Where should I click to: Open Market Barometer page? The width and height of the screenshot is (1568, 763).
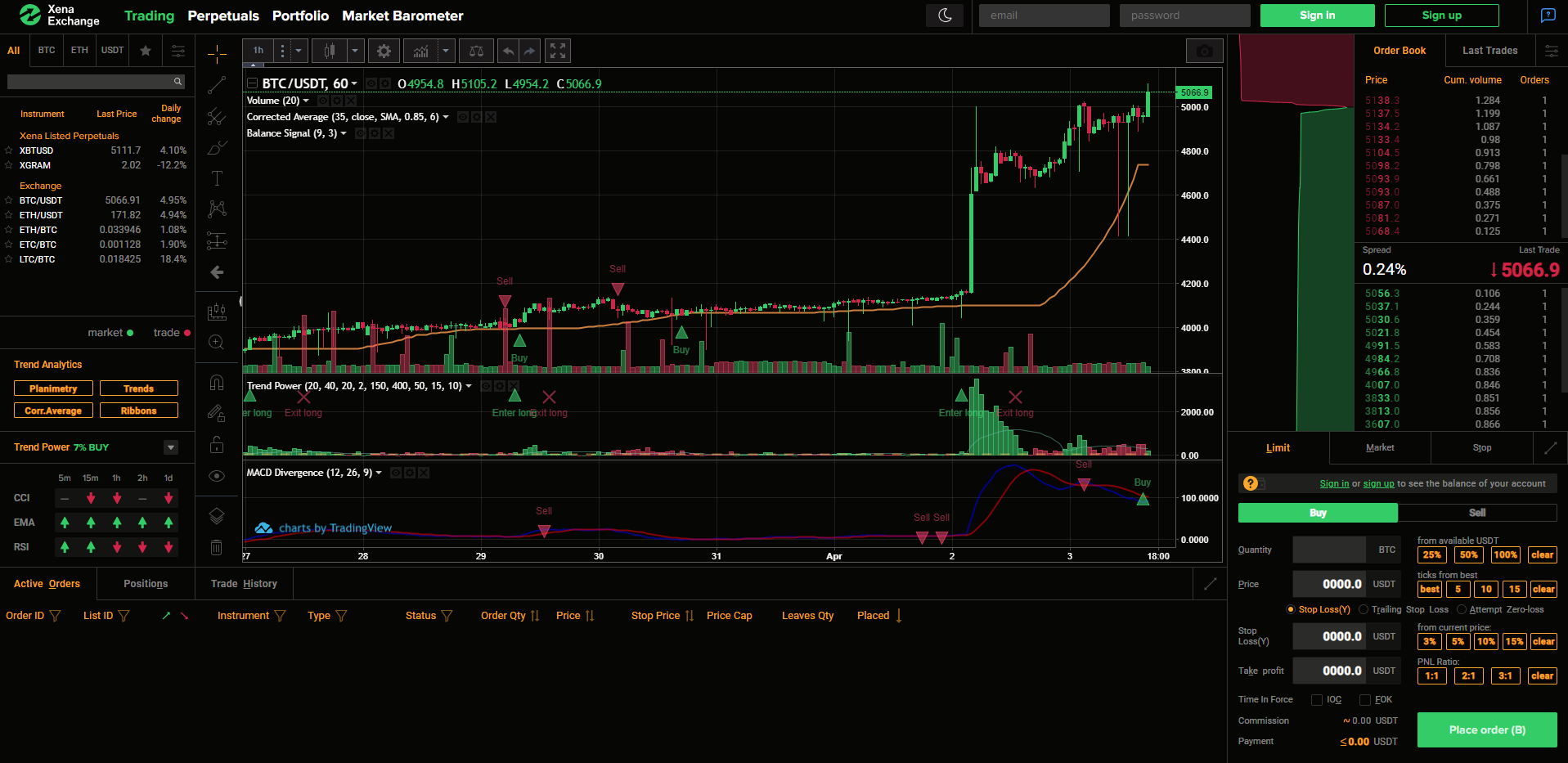(x=402, y=16)
